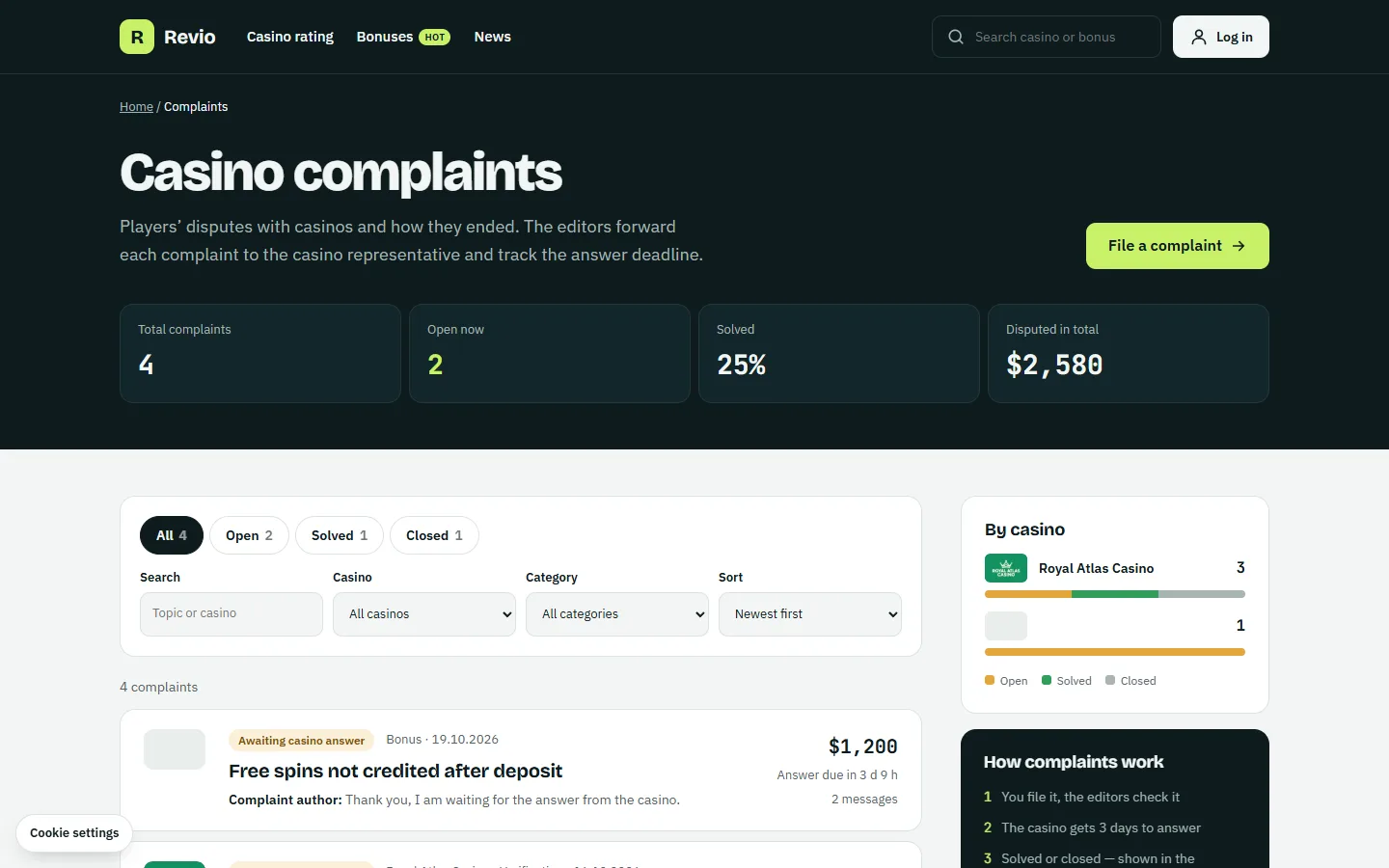Click the Revio green R logo

click(137, 37)
